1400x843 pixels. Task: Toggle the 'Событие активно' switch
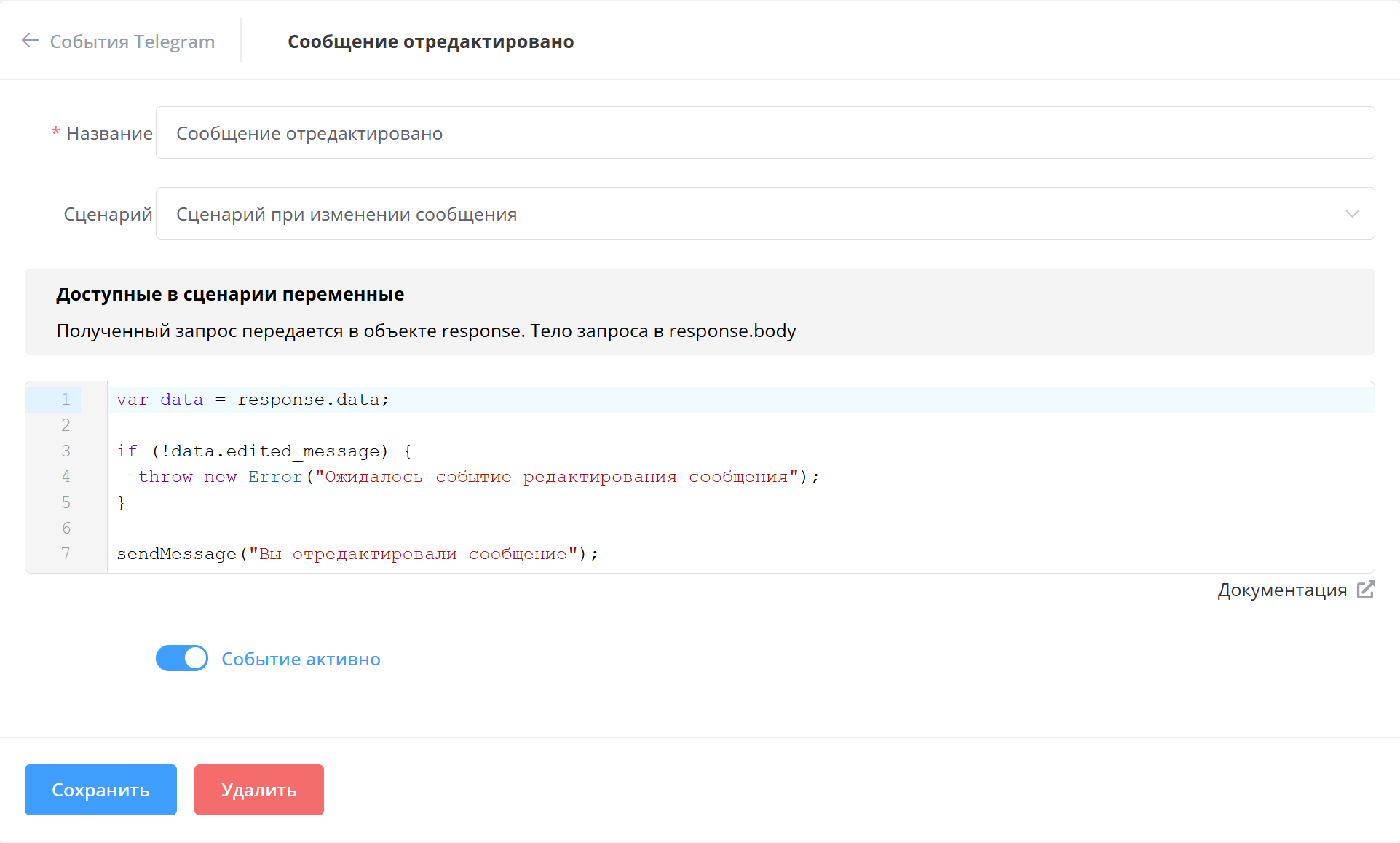[x=182, y=658]
